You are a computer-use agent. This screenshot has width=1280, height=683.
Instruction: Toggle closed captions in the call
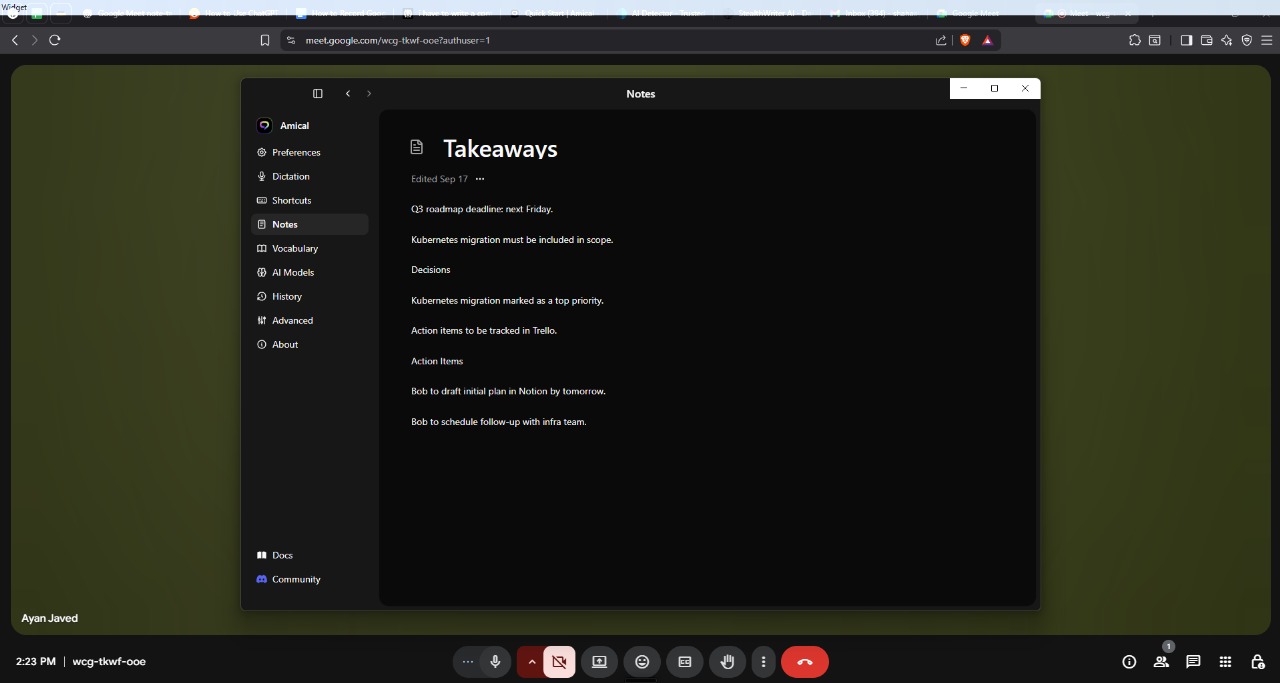(x=685, y=662)
